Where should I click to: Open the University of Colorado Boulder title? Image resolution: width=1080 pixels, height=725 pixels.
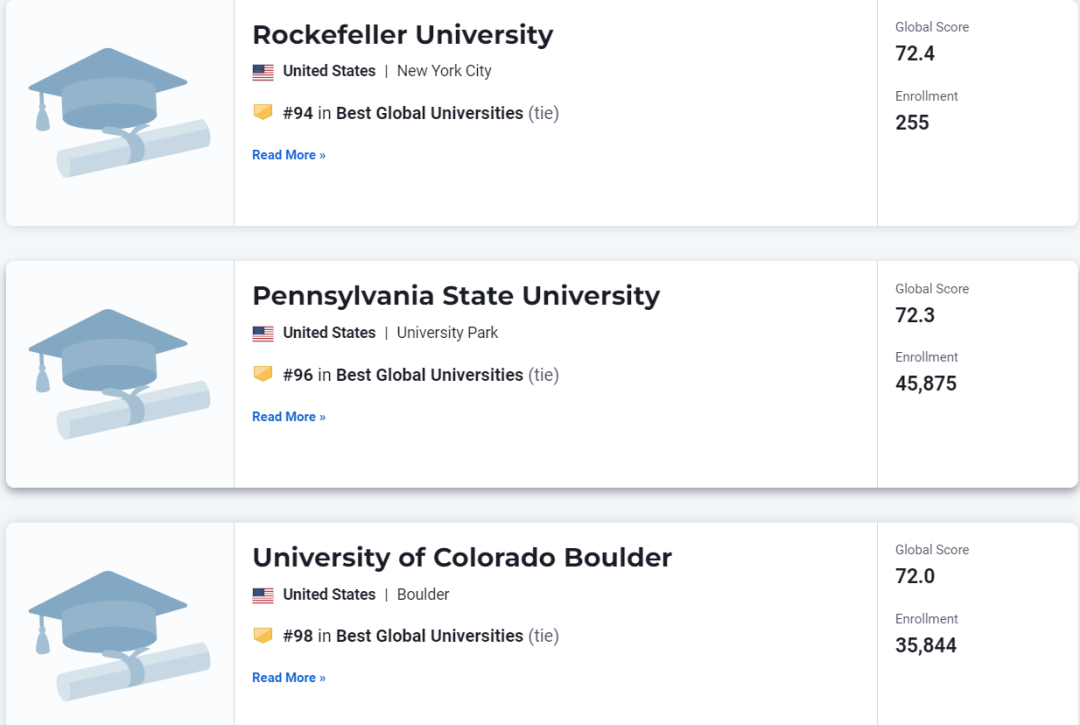click(x=462, y=558)
